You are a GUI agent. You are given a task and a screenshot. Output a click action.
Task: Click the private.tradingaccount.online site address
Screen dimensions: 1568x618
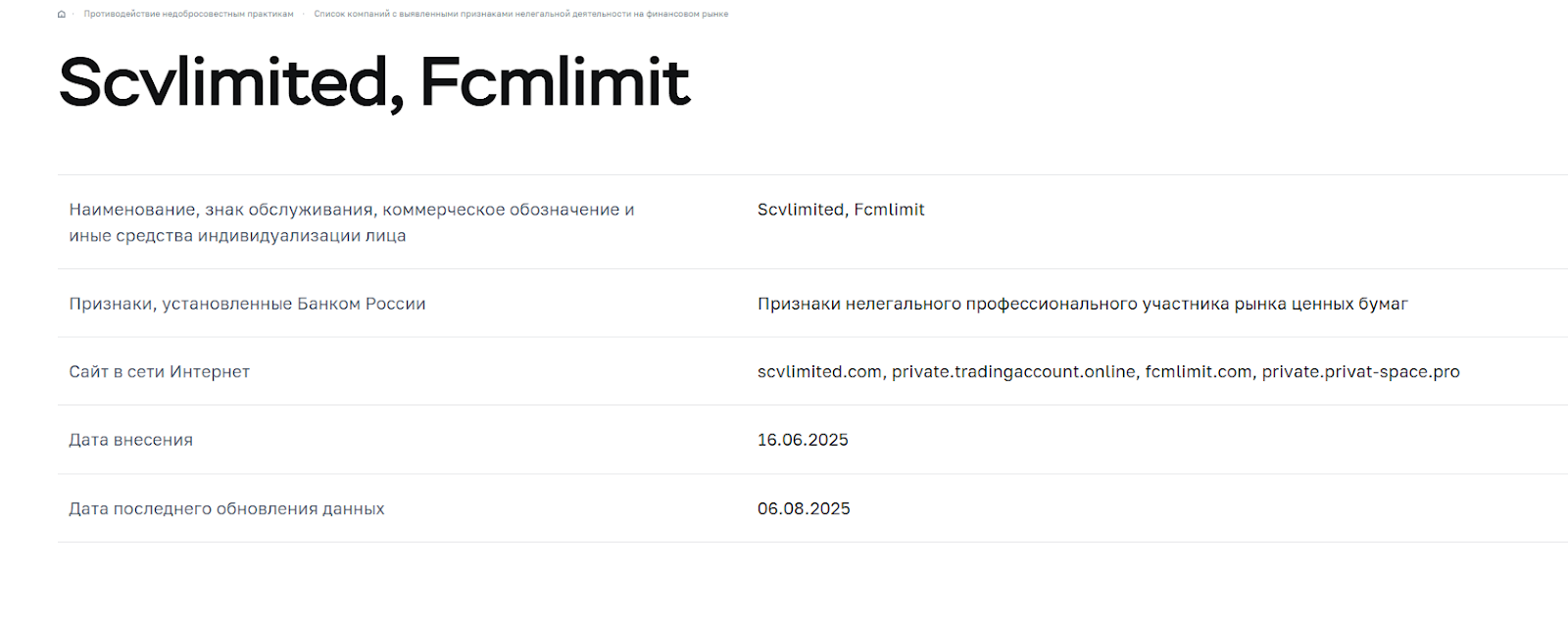1012,372
